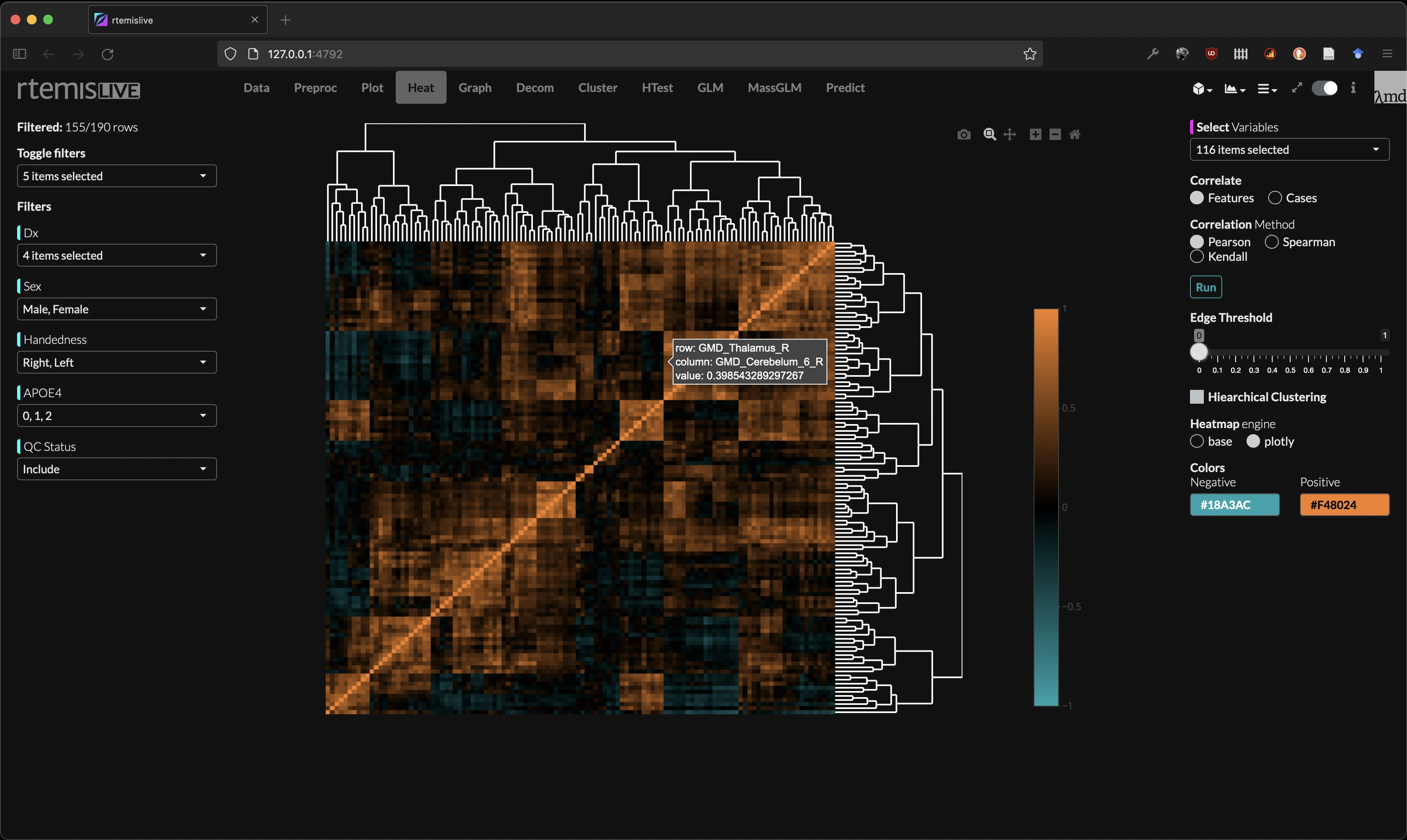Choose Pearson correlation method
This screenshot has height=840, width=1407.
[x=1197, y=242]
